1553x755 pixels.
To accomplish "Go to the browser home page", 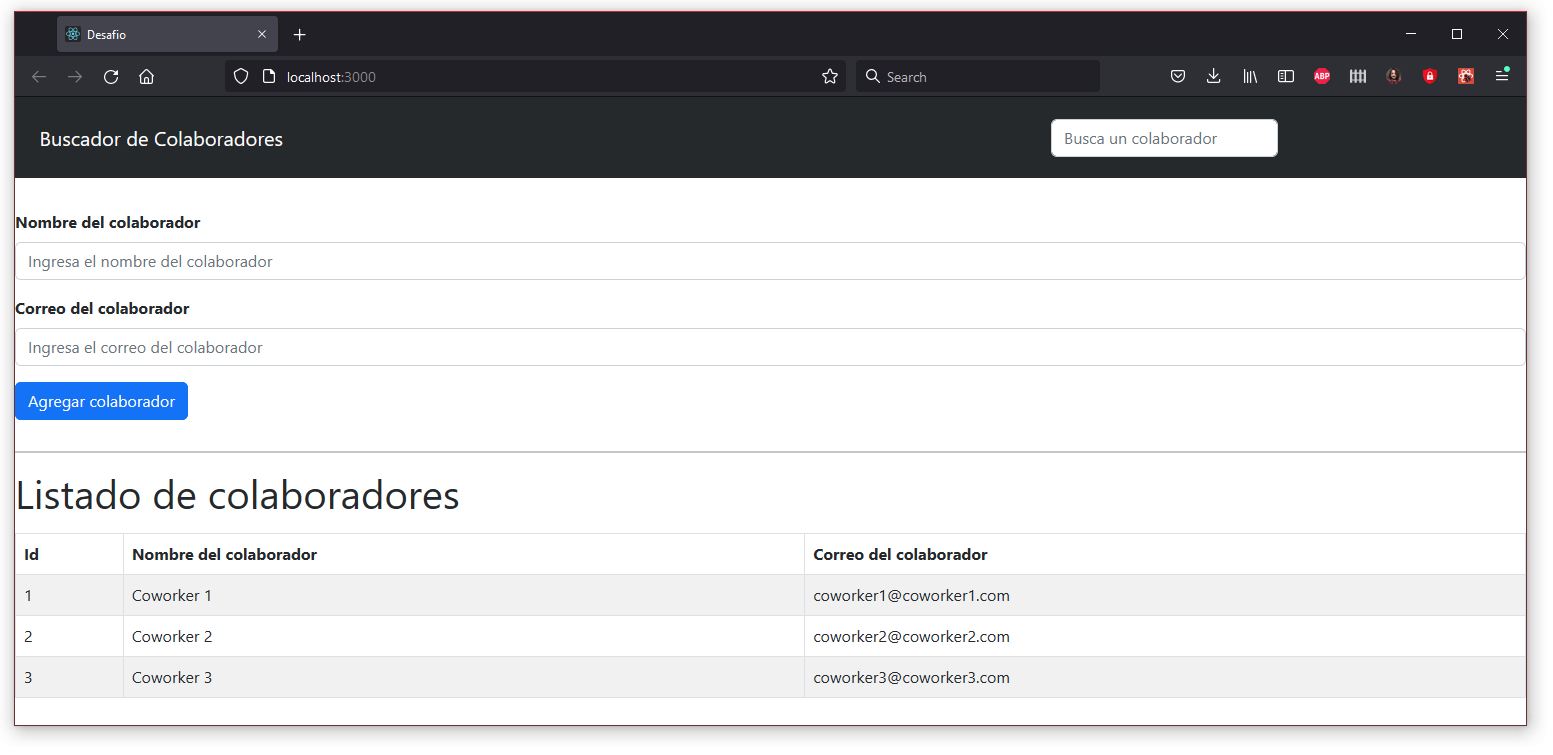I will click(x=146, y=76).
